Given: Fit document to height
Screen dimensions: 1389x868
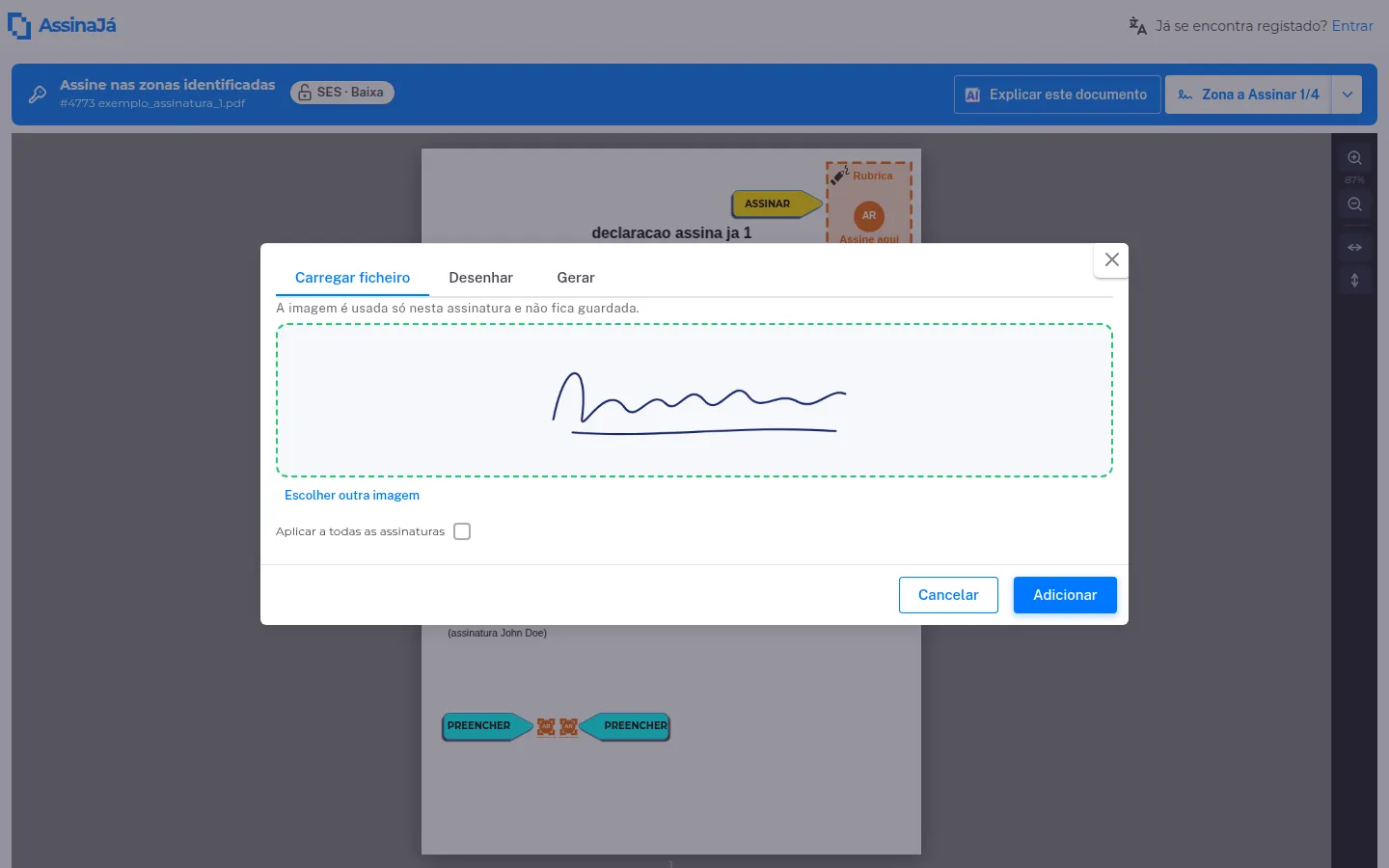Looking at the screenshot, I should coord(1355,281).
